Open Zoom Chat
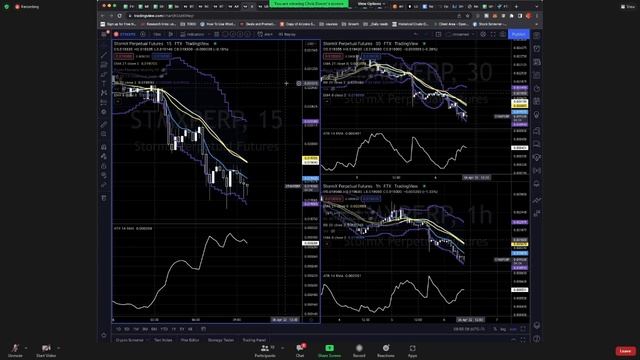This screenshot has width=640, height=360. coord(300,350)
